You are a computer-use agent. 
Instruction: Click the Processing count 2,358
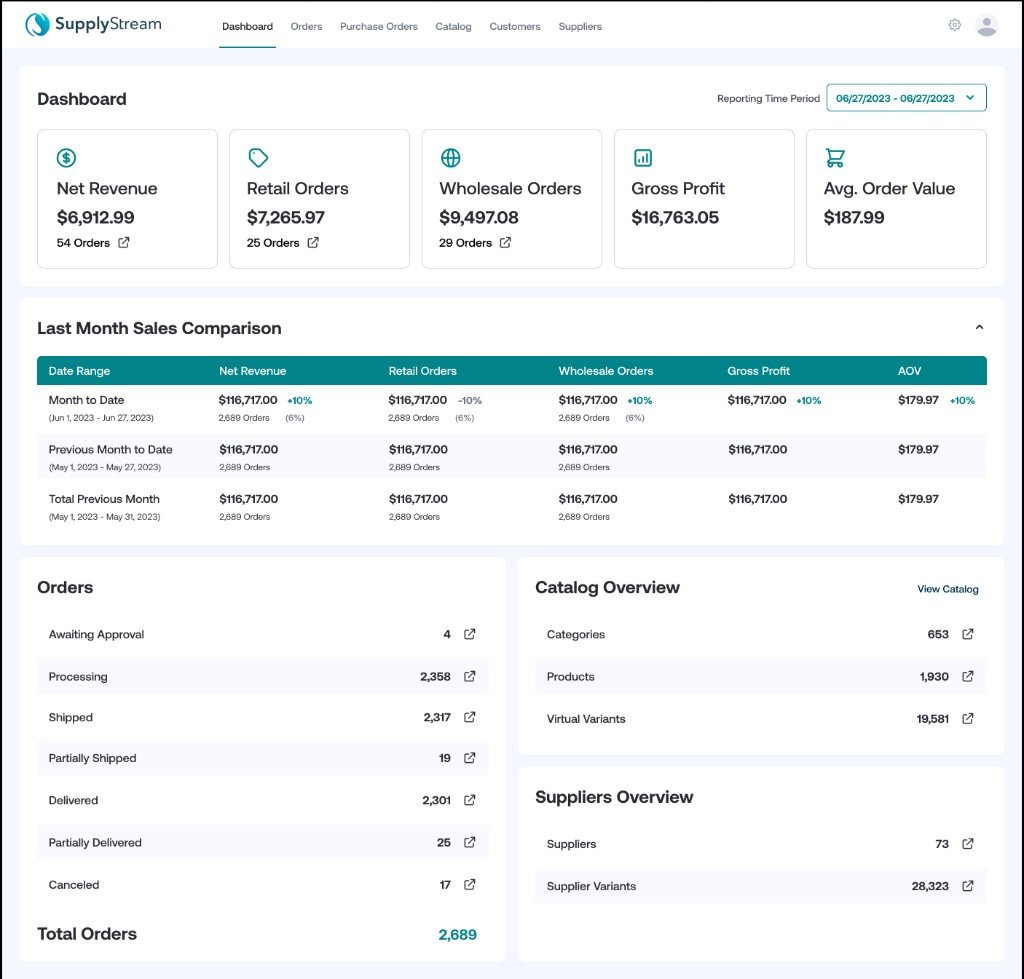pos(435,677)
